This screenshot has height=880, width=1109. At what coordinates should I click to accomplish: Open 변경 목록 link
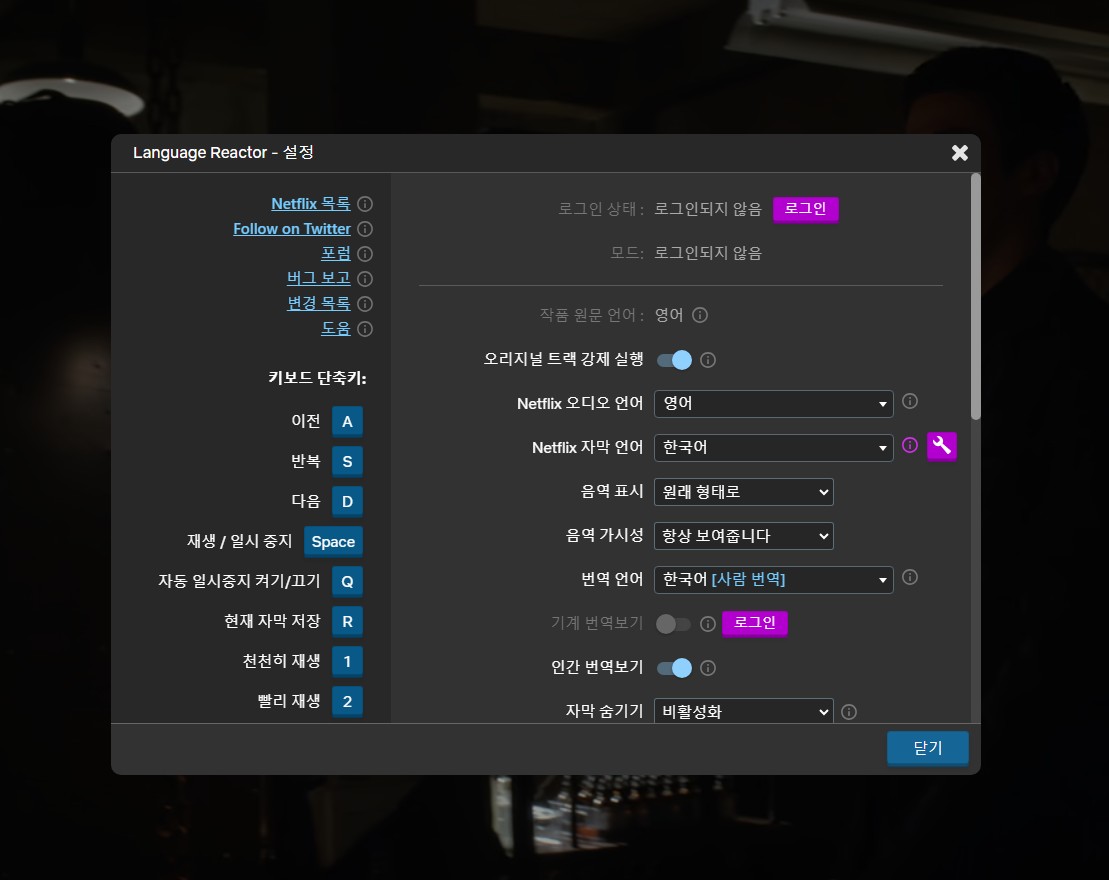[x=318, y=303]
